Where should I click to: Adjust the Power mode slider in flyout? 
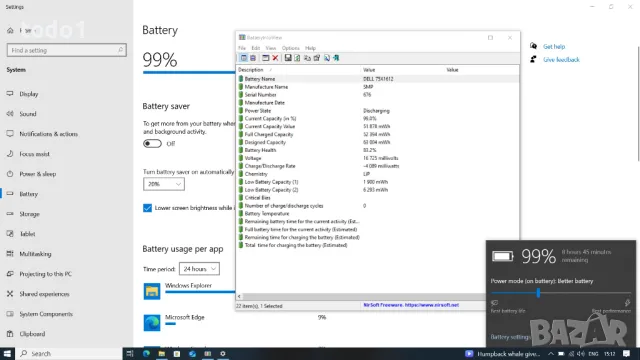click(538, 293)
